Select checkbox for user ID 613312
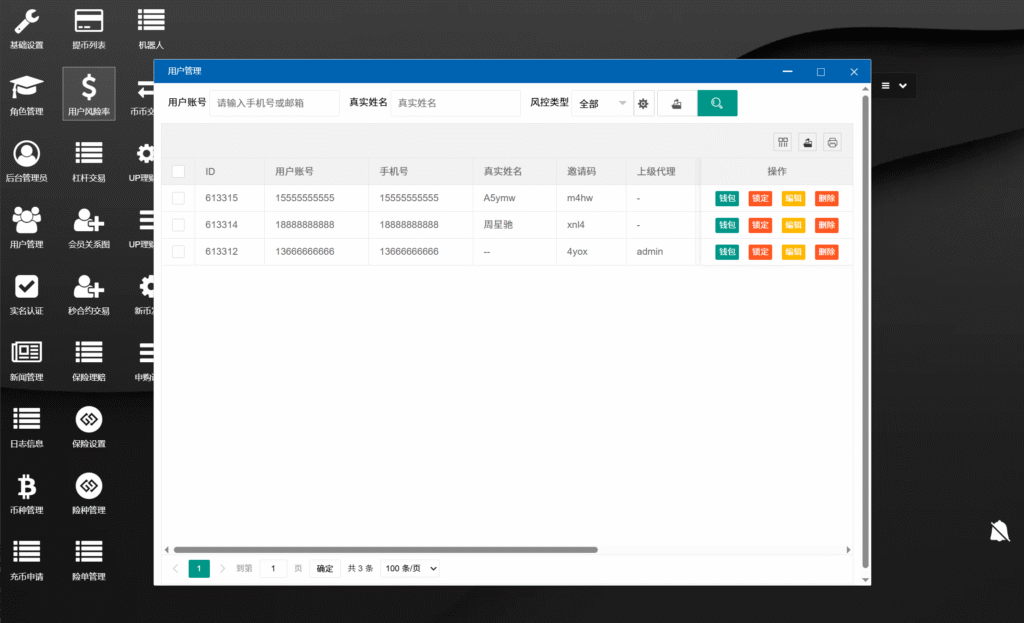The width and height of the screenshot is (1024, 623). click(x=178, y=251)
